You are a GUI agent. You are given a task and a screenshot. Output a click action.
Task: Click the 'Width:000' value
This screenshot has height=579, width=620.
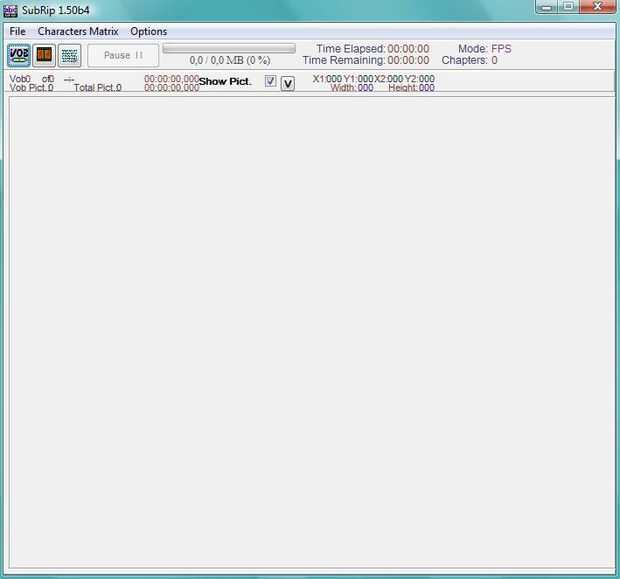click(352, 87)
